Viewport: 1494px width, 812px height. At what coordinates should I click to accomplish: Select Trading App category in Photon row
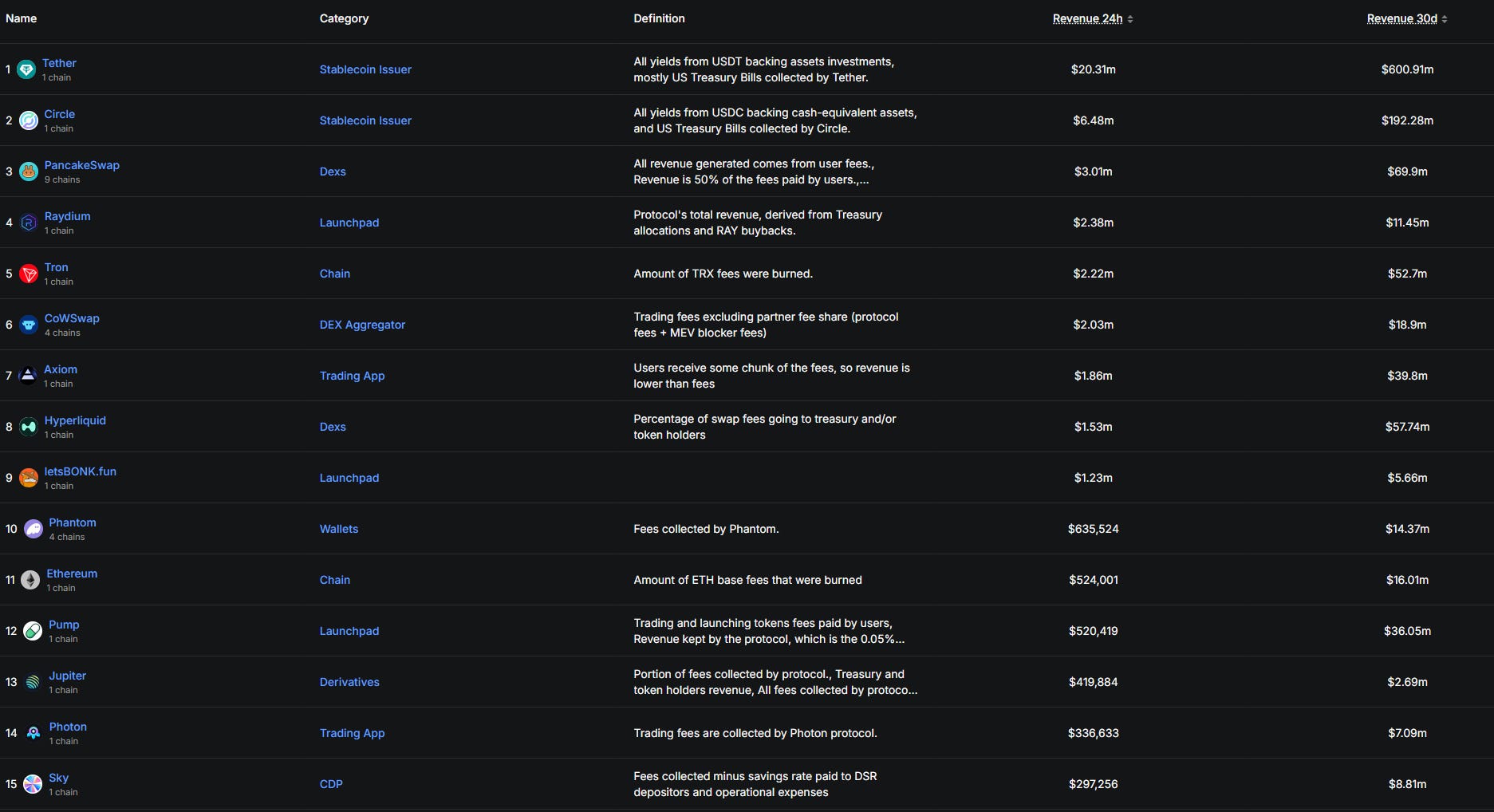click(352, 733)
